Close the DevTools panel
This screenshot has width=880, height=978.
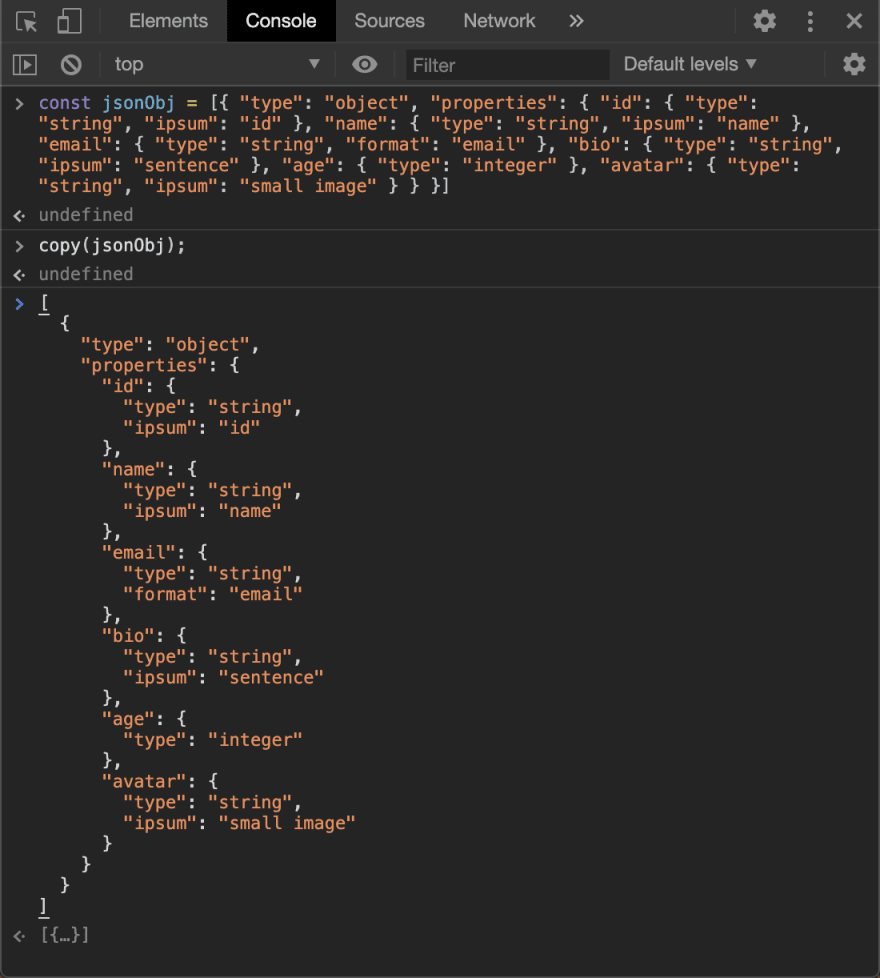[854, 21]
